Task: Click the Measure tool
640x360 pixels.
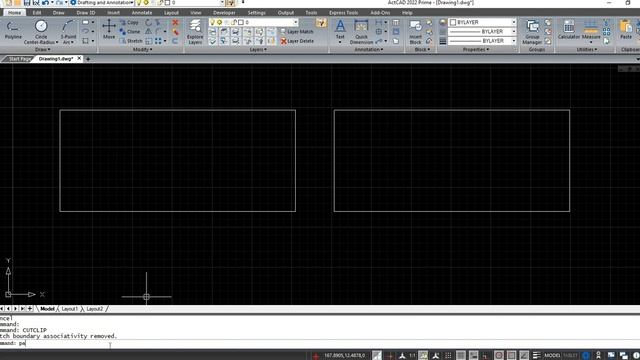Action: [x=591, y=31]
